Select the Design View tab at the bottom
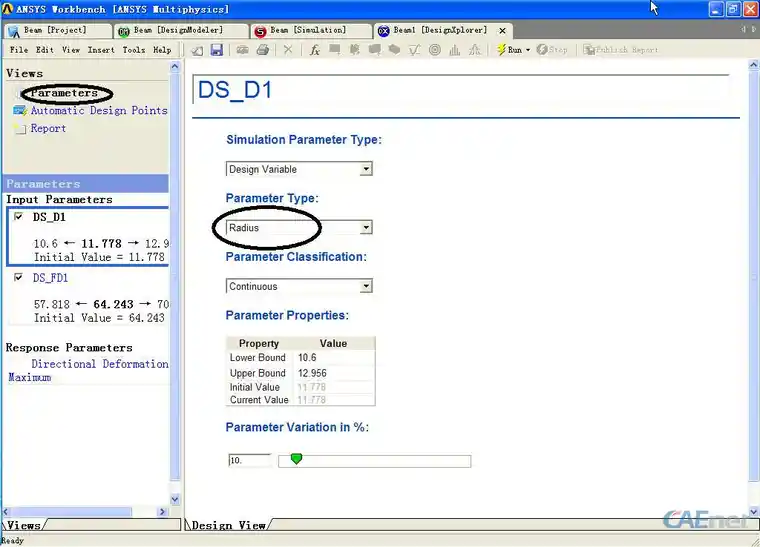This screenshot has height=547, width=760. click(x=228, y=525)
